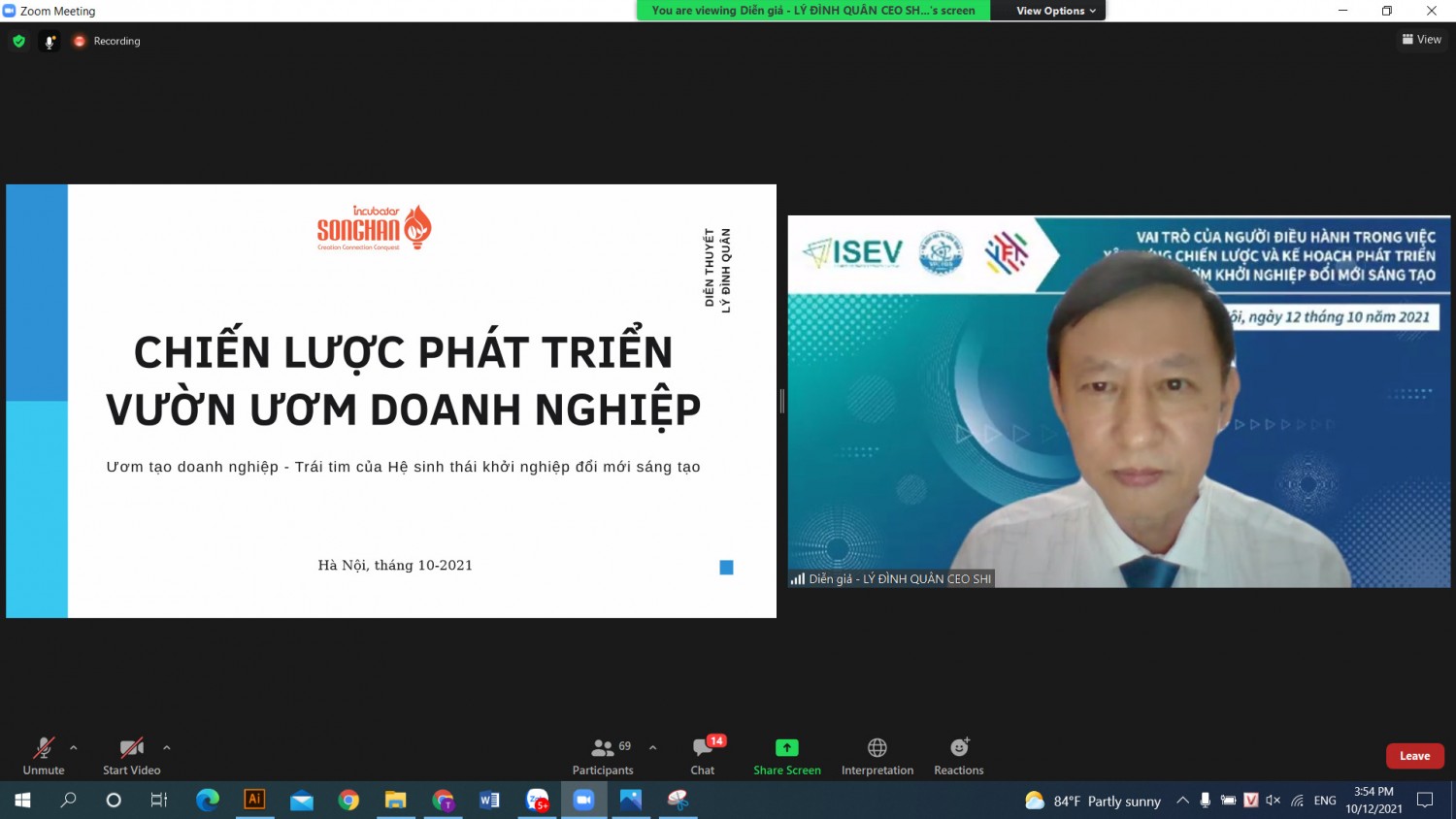Unmute the microphone
Image resolution: width=1456 pixels, height=819 pixels.
tap(44, 757)
